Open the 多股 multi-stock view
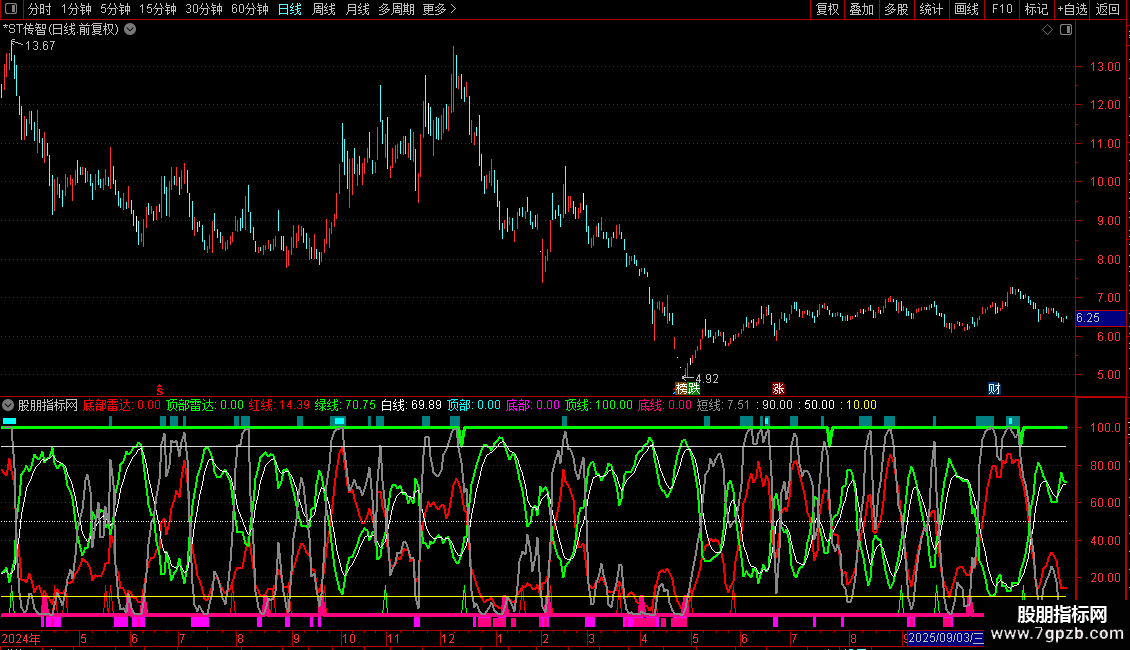Image resolution: width=1130 pixels, height=650 pixels. (897, 9)
